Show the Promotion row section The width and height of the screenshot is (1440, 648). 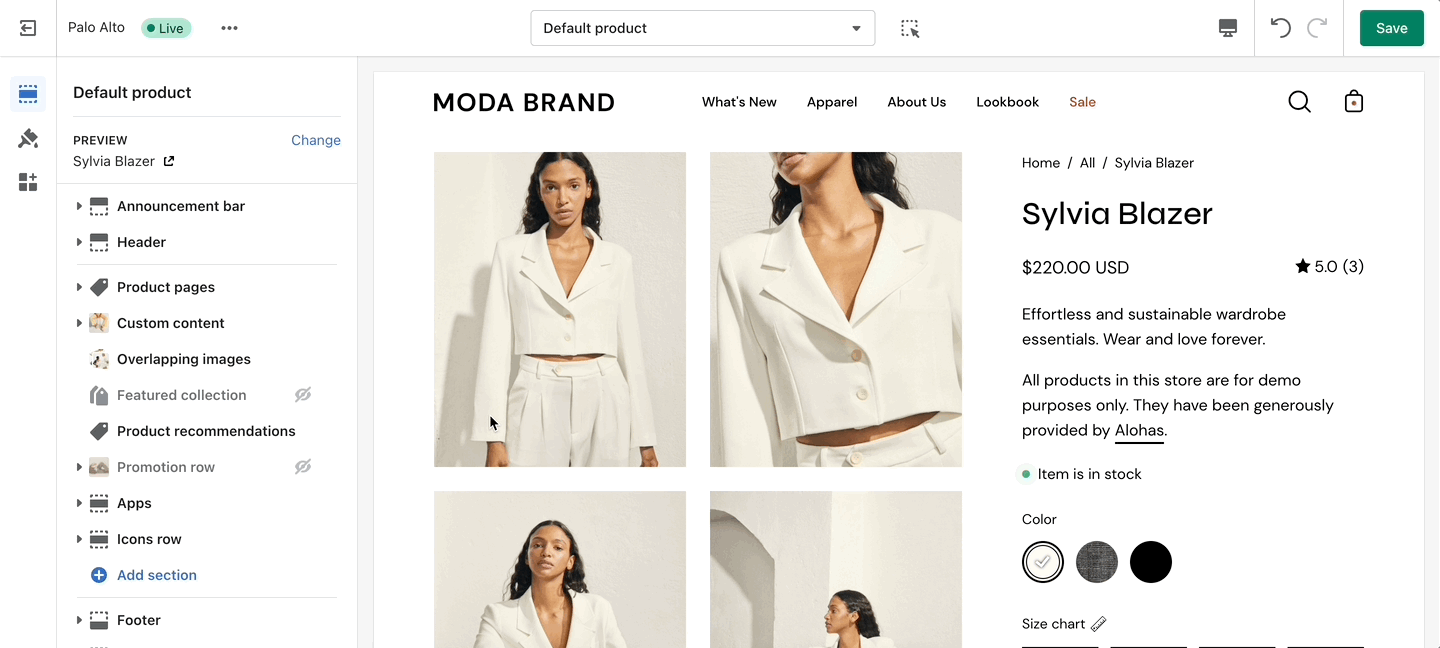(303, 467)
